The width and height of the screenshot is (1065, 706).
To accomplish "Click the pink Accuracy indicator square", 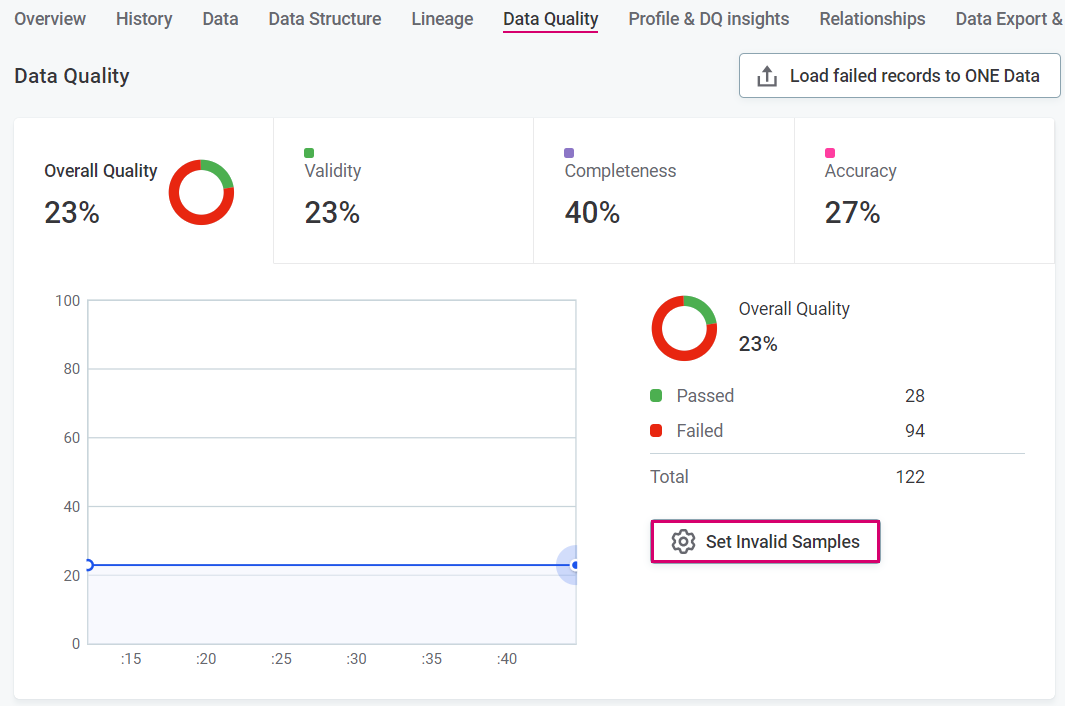I will click(x=830, y=153).
